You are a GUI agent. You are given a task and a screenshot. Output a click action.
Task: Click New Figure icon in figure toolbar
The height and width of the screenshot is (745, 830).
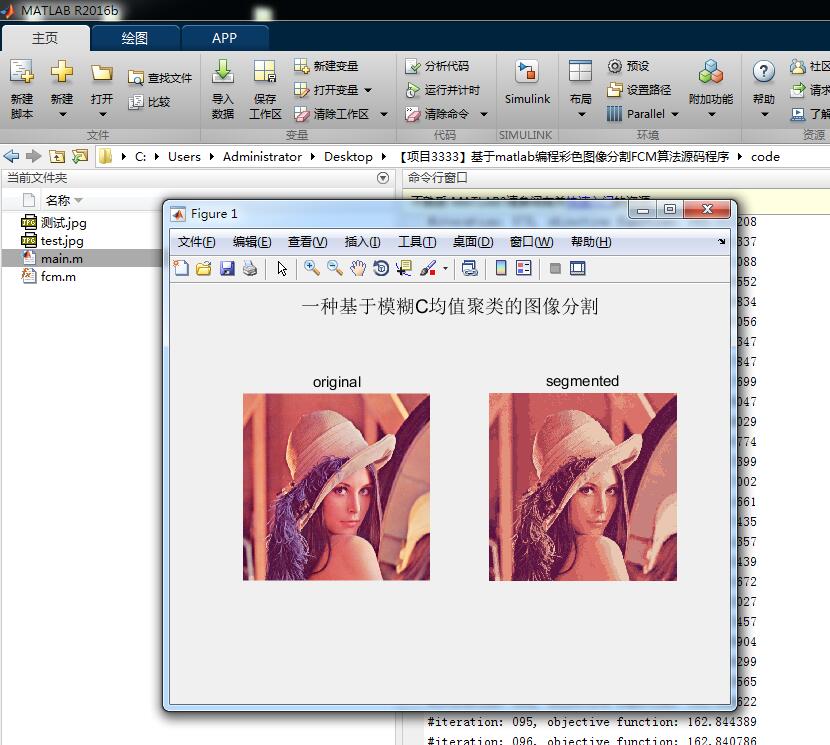(181, 268)
